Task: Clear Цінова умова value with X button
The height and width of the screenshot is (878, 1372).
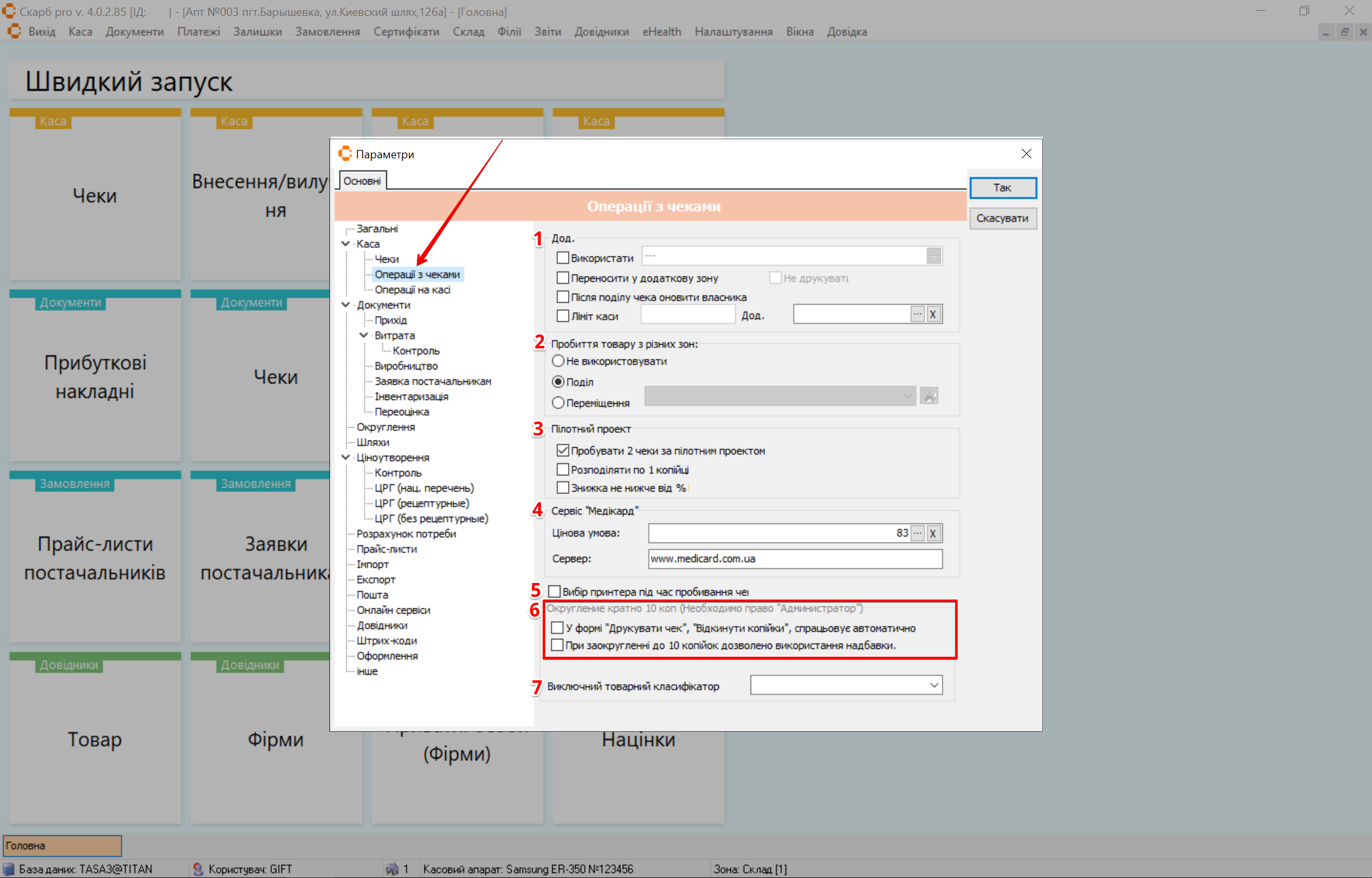Action: [933, 533]
